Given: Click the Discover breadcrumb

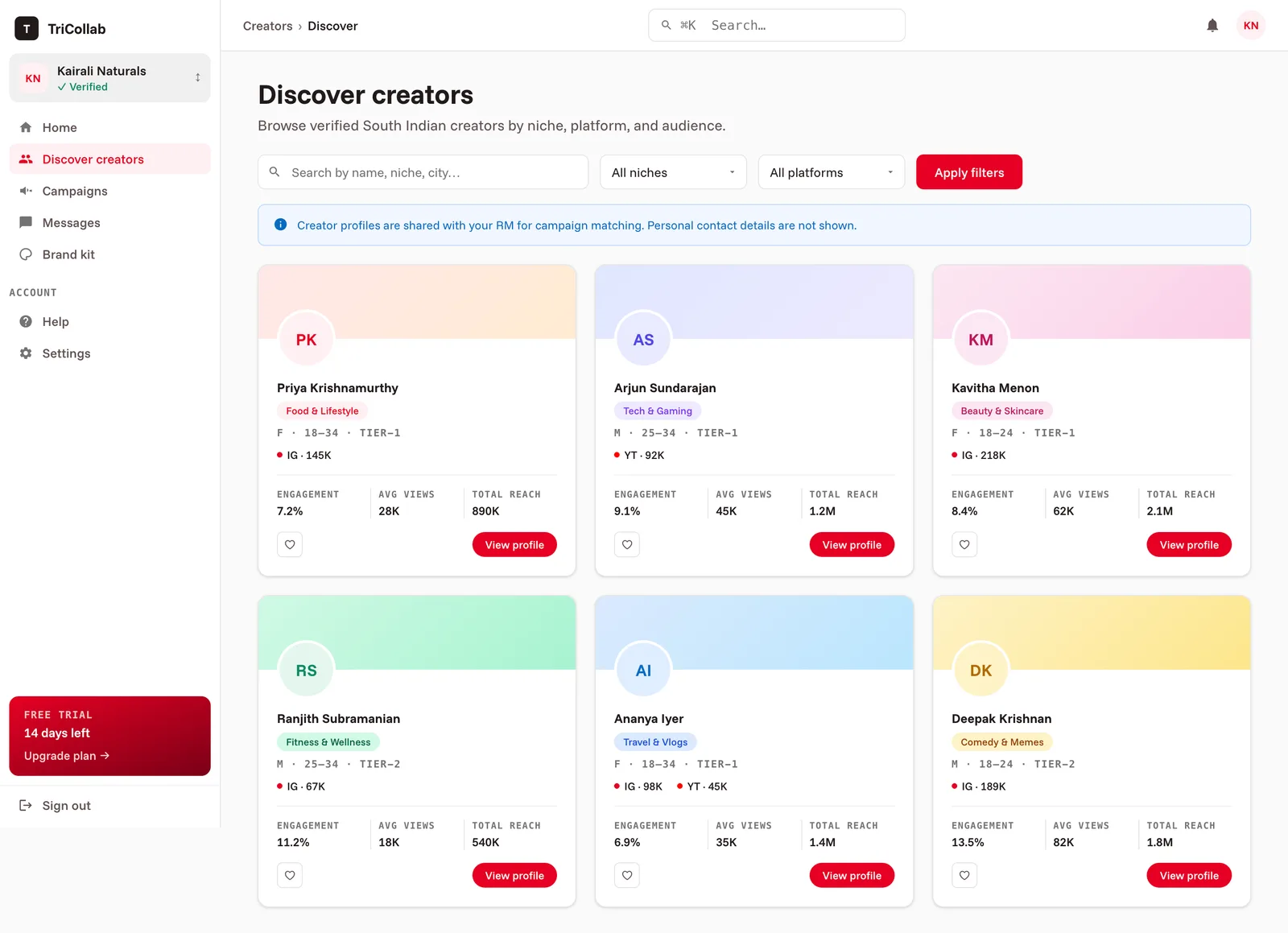Looking at the screenshot, I should pos(332,26).
